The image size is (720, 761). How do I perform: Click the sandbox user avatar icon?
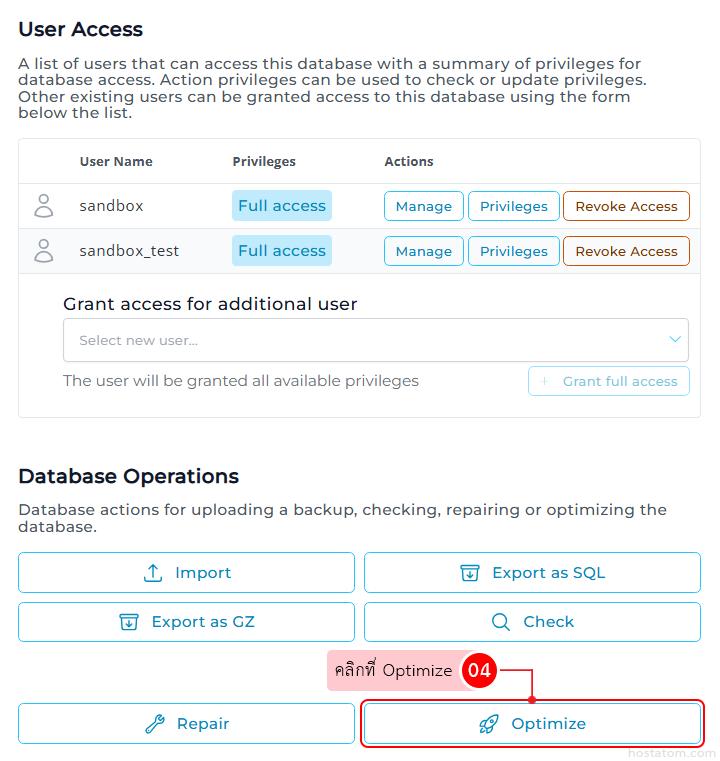[x=44, y=206]
